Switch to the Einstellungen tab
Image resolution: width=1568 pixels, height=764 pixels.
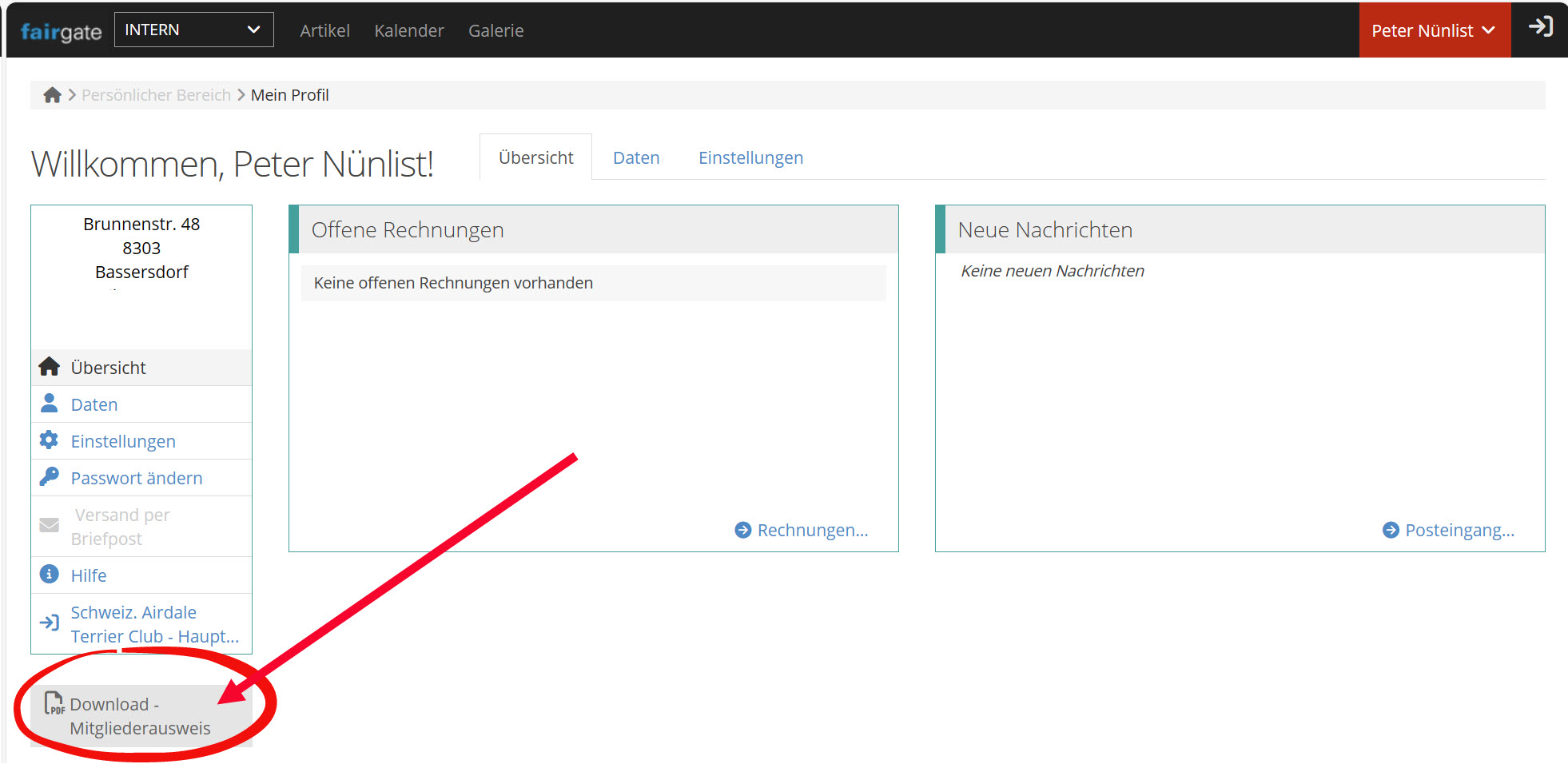tap(750, 157)
